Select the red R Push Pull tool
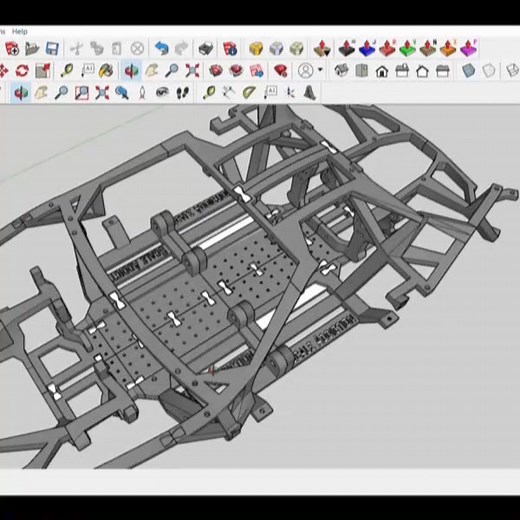The height and width of the screenshot is (520, 520). tap(387, 49)
